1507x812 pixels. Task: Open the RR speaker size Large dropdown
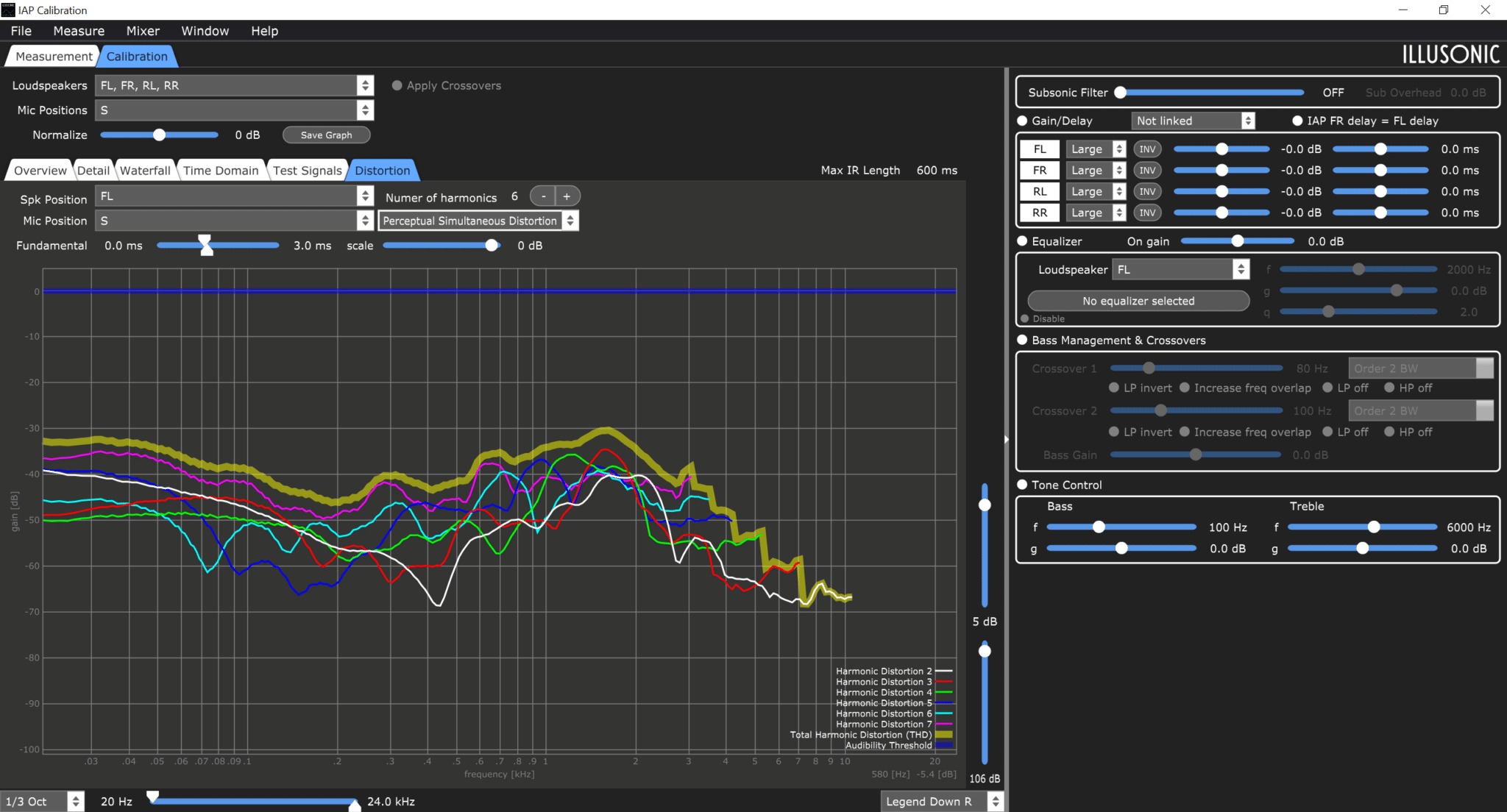[1096, 213]
